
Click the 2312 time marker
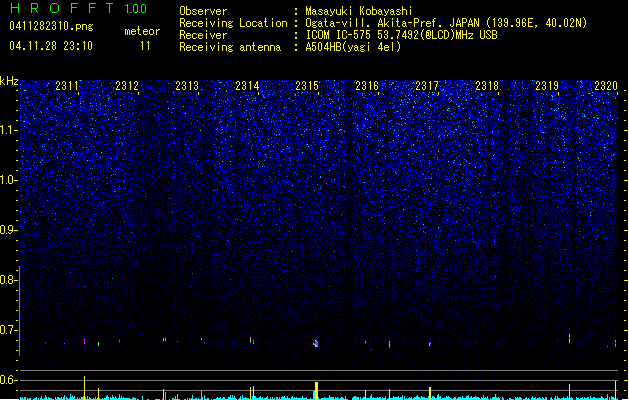[x=127, y=86]
